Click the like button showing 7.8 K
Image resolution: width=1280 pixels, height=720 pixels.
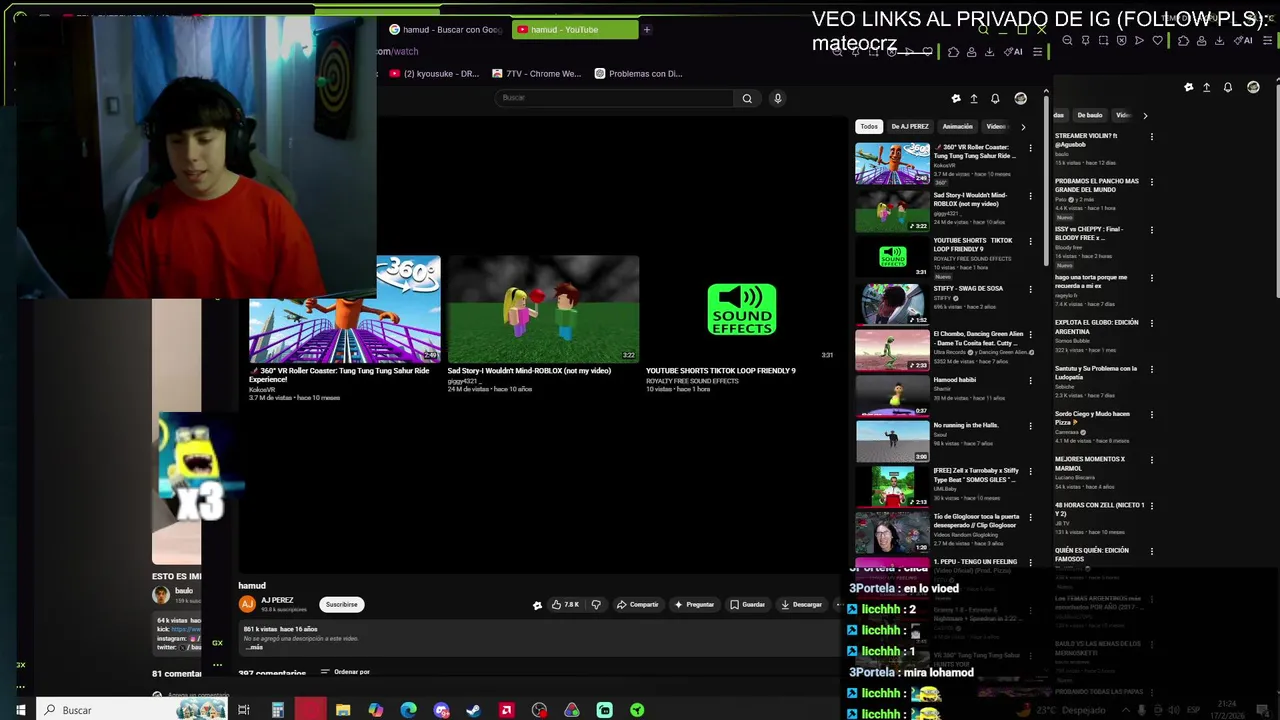pyautogui.click(x=566, y=604)
